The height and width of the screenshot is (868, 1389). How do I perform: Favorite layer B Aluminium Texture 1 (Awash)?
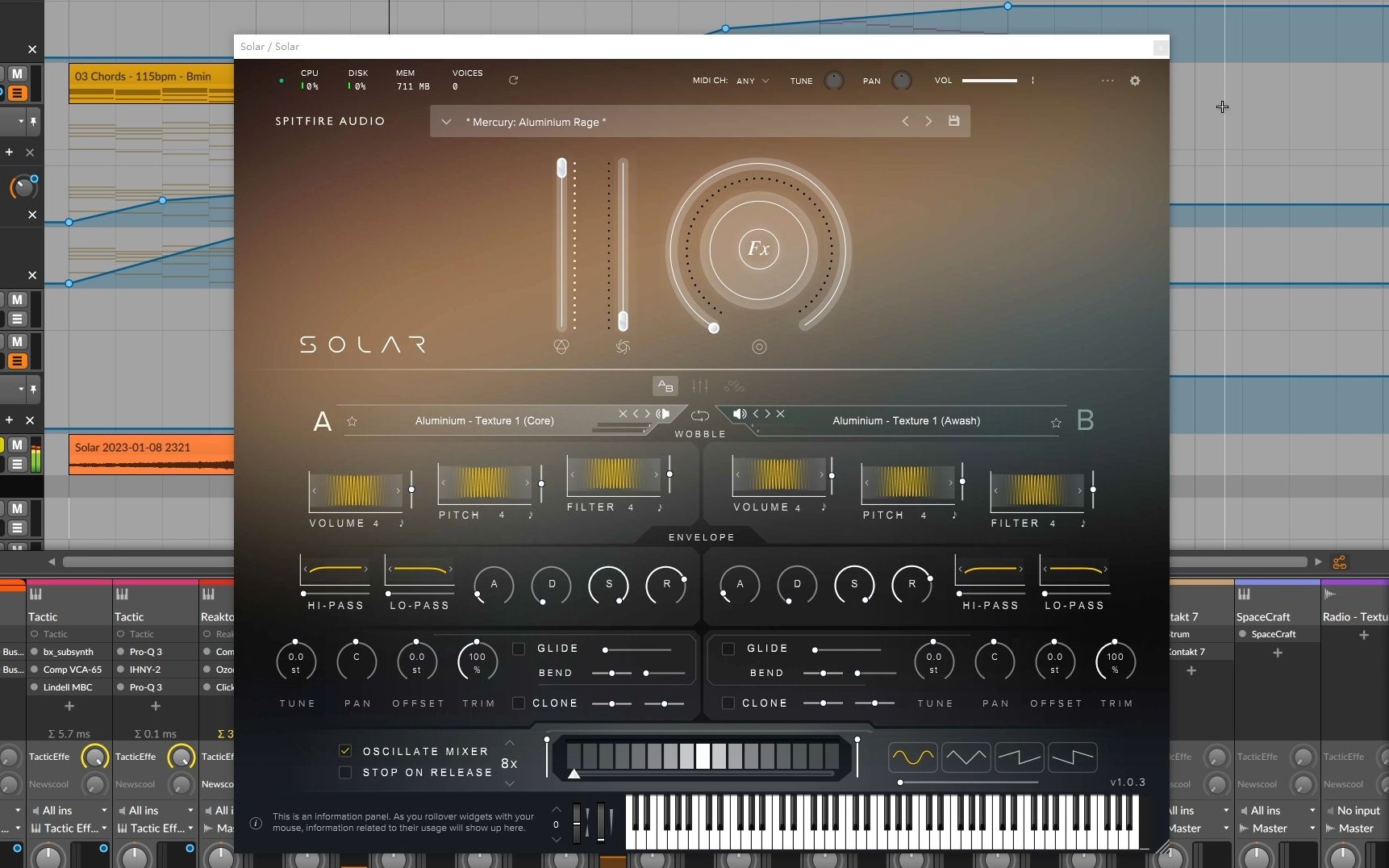(1056, 422)
